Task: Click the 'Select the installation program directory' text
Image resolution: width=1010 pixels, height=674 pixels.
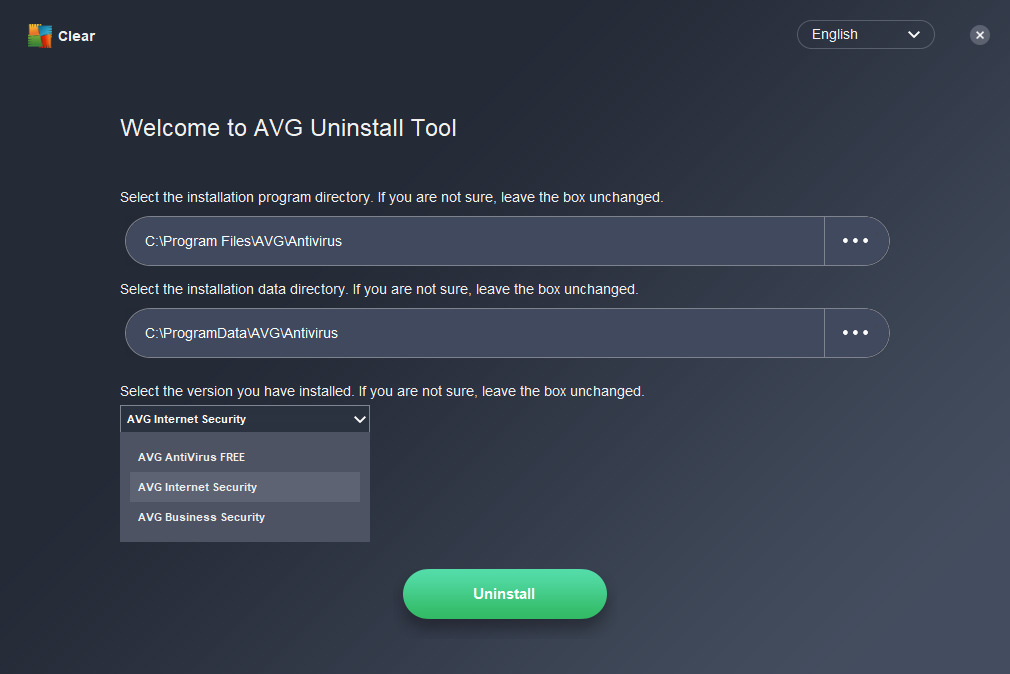Action: point(392,197)
